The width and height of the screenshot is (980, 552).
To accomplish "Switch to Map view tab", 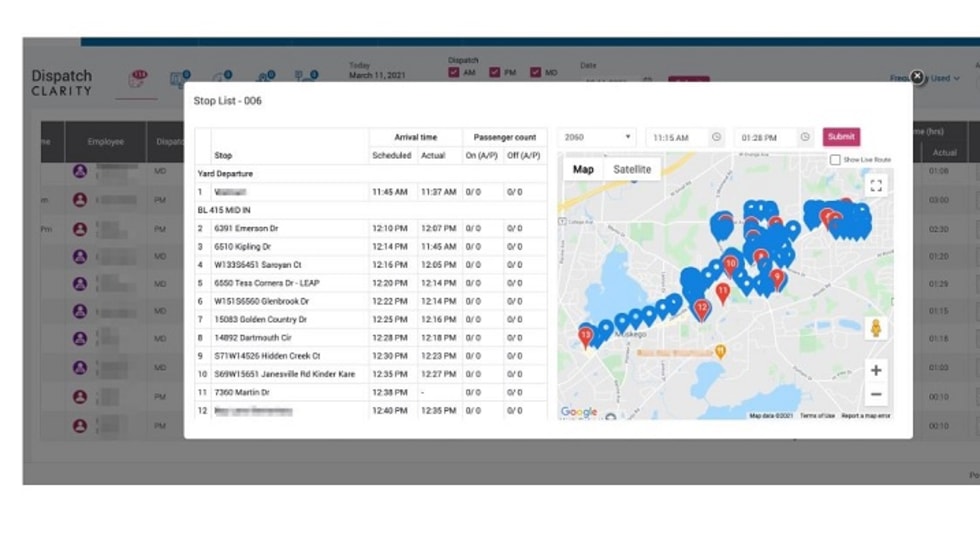I will tap(583, 169).
